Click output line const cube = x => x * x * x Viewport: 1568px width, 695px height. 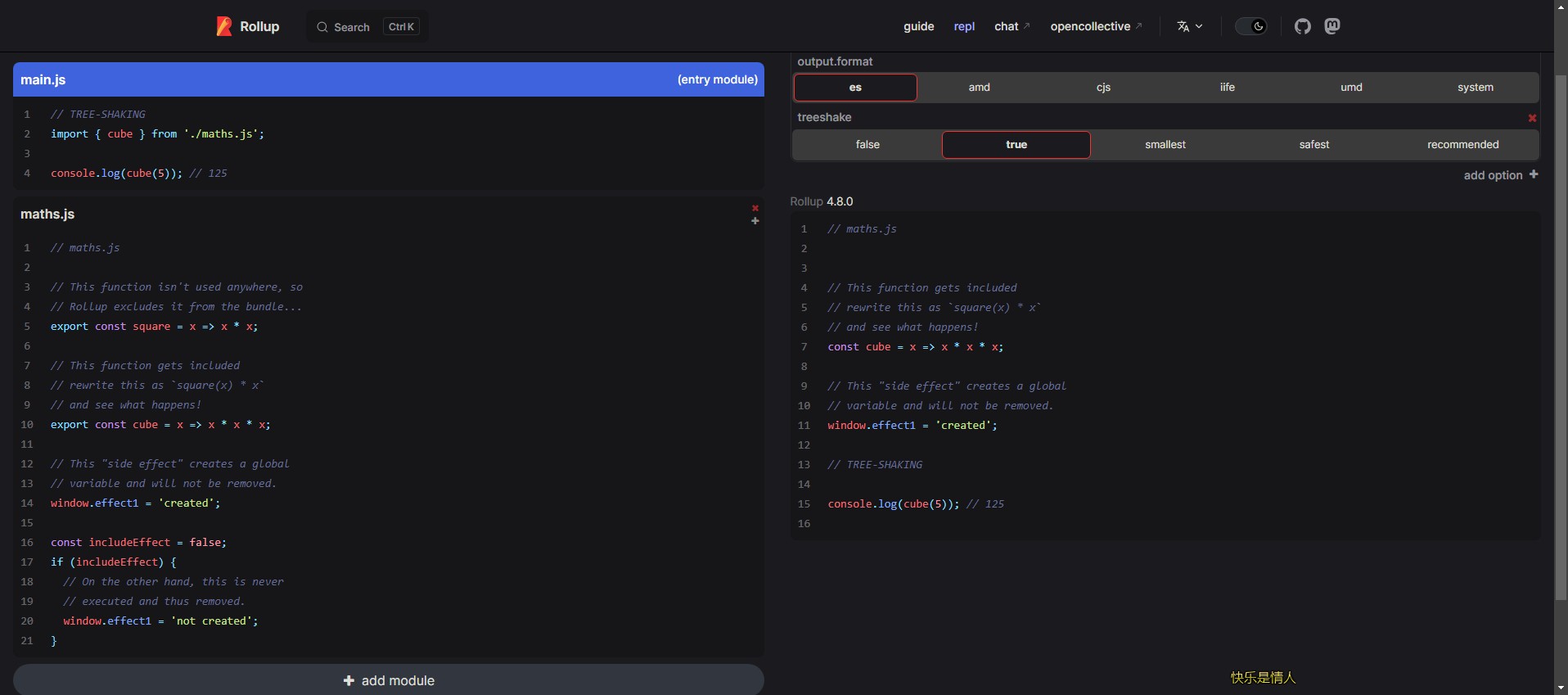pos(915,346)
